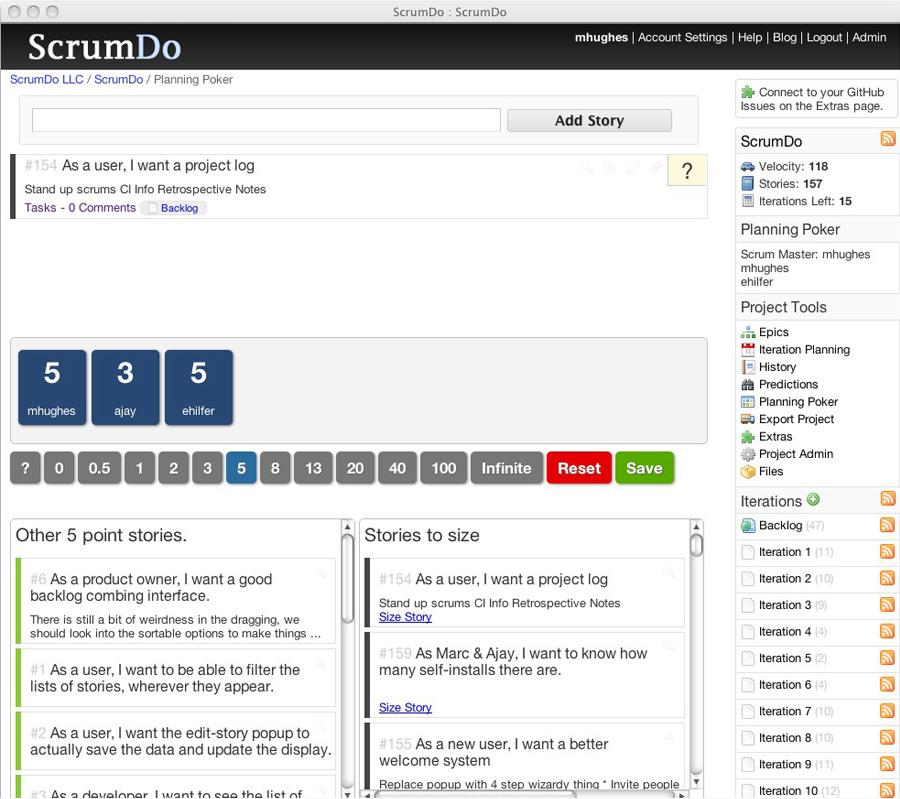Click the Iteration Planning calendar icon
This screenshot has height=799, width=900.
pyautogui.click(x=747, y=350)
